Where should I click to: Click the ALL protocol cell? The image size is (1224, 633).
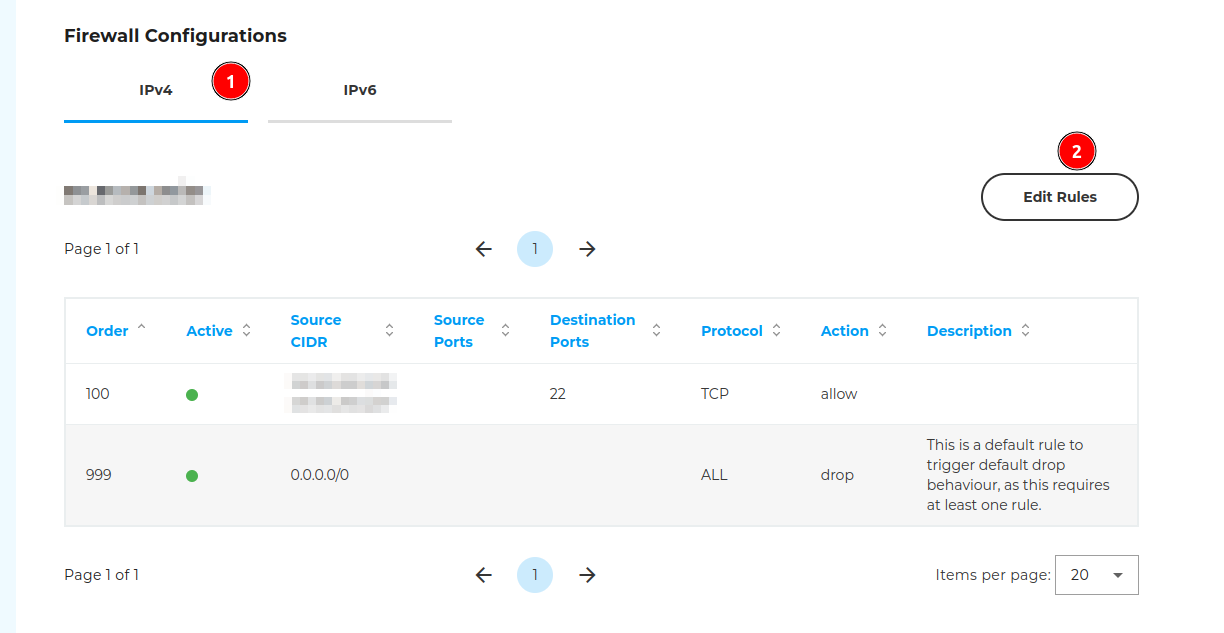coord(714,475)
